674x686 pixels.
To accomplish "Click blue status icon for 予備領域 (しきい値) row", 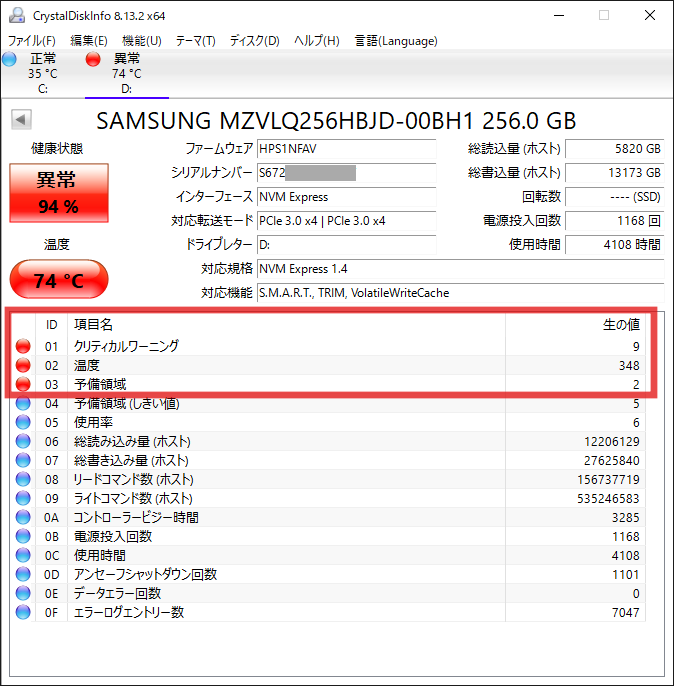I will (23, 403).
